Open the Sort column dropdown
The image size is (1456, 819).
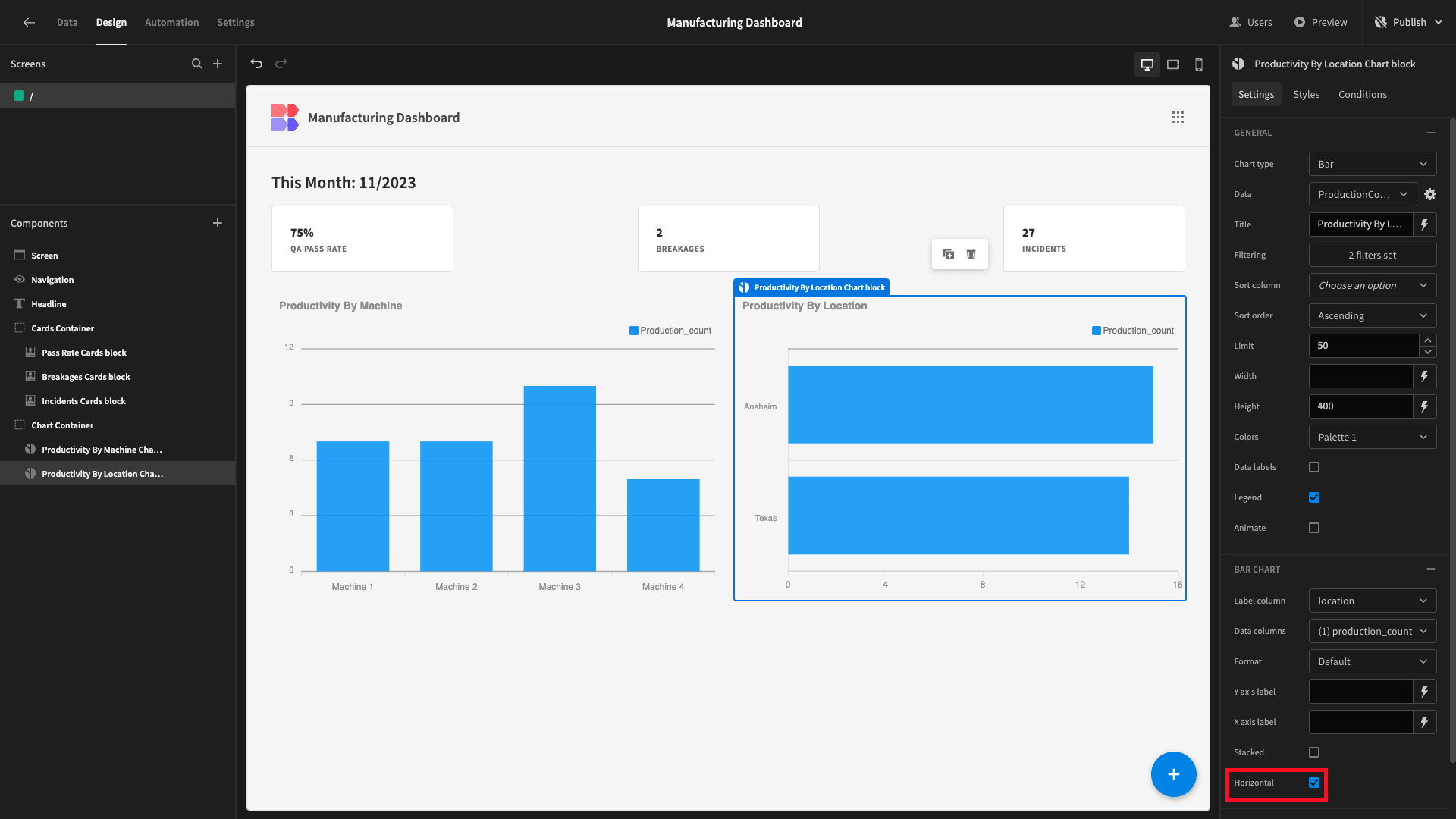point(1373,285)
